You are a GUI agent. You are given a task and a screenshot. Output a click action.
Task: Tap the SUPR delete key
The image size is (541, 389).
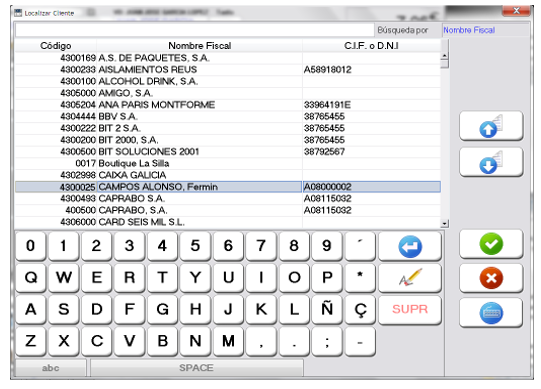coord(410,309)
